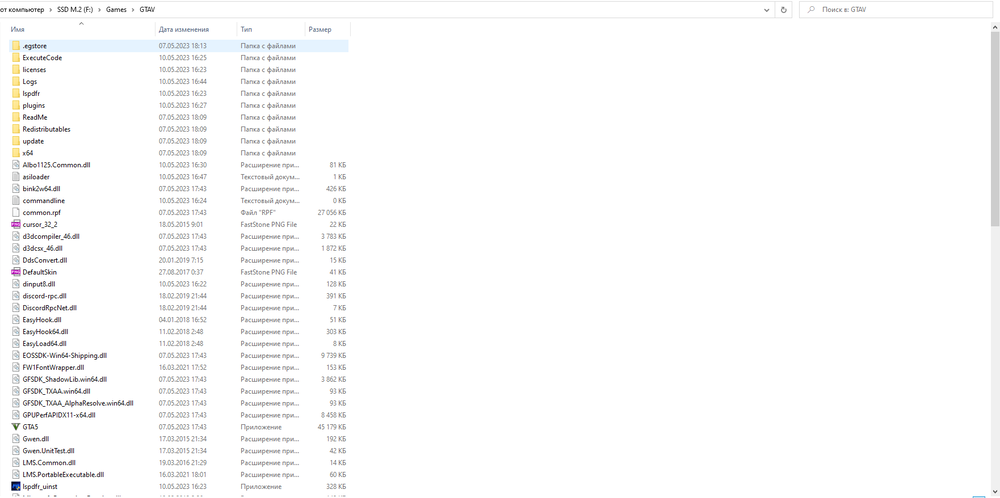Screen dimensions: 1000x498
Task: Select the GPUPerfAPIDX11-x64.dll file name
Action: pyautogui.click(x=59, y=415)
